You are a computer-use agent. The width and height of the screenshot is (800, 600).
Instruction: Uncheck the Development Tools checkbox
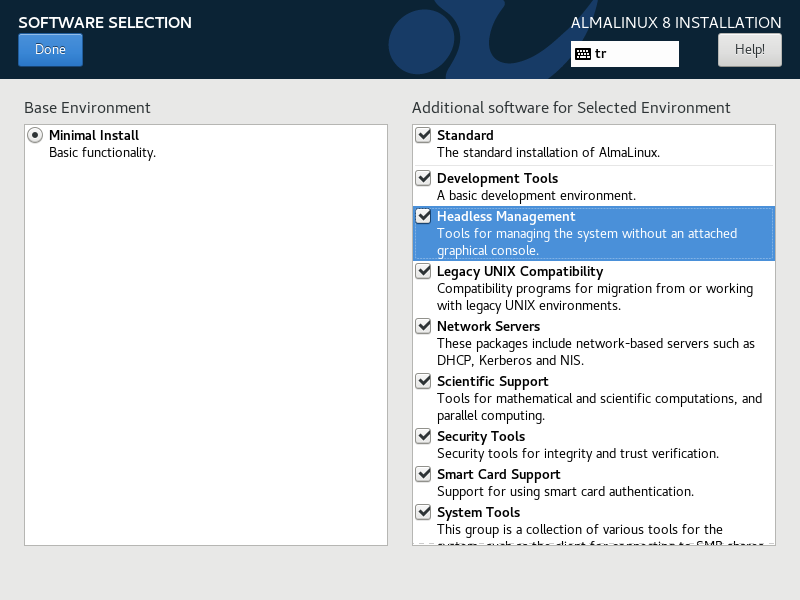[x=423, y=178]
